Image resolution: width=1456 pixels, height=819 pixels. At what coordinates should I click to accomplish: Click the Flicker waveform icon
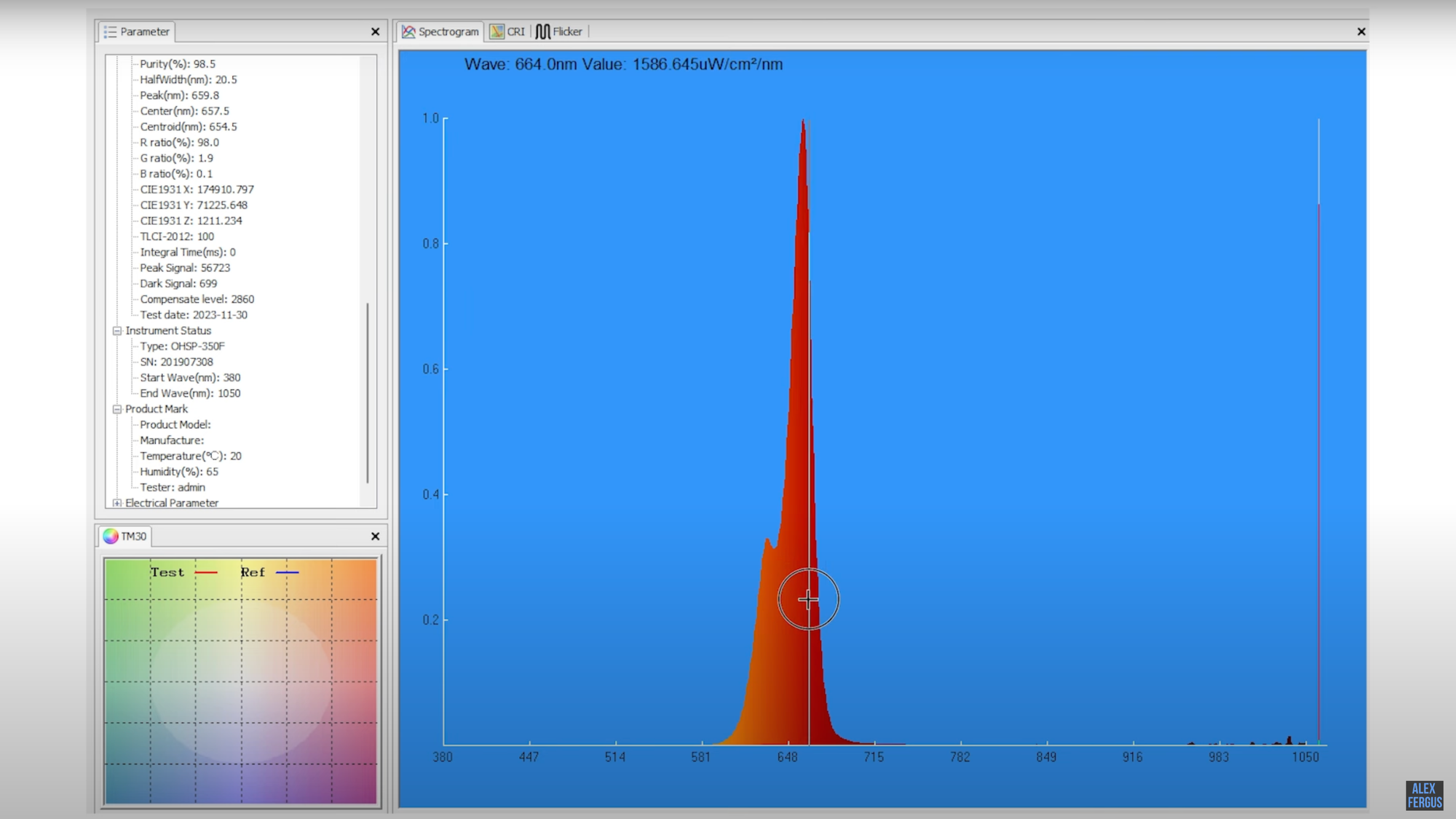(542, 31)
